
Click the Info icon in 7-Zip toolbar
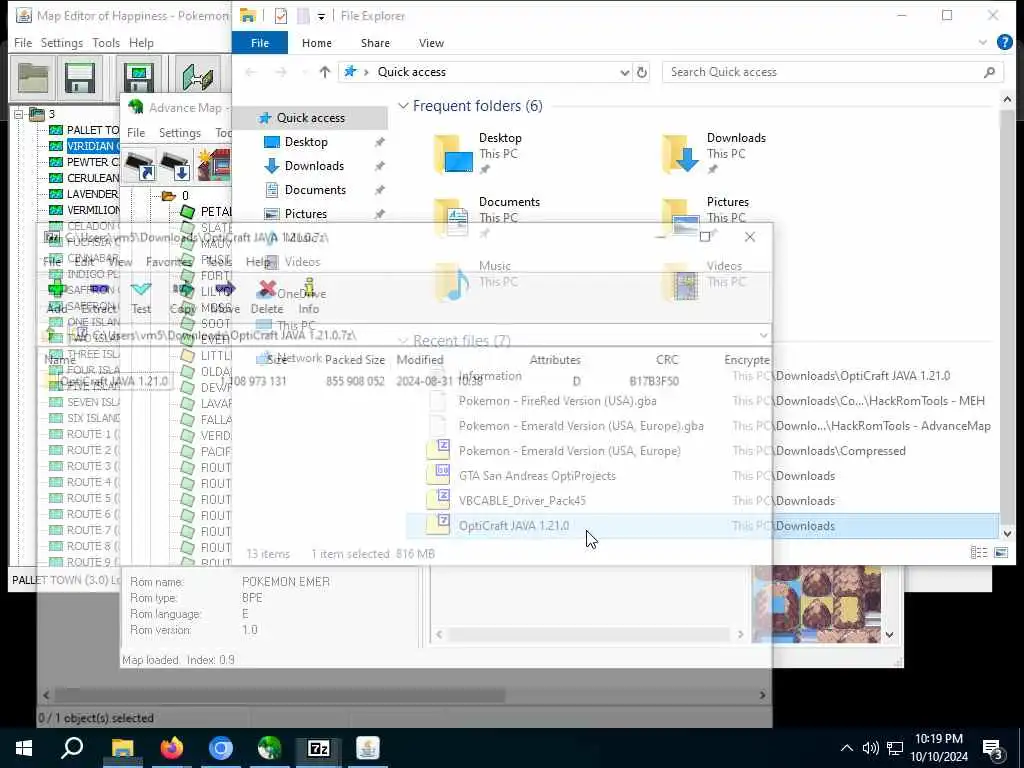tap(309, 289)
